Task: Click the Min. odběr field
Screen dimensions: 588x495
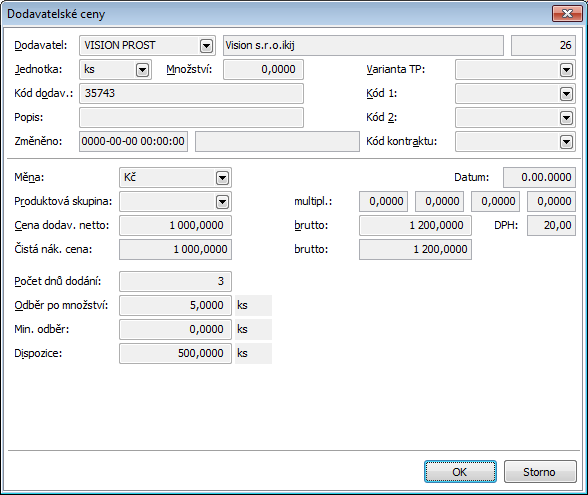Action: click(x=176, y=329)
